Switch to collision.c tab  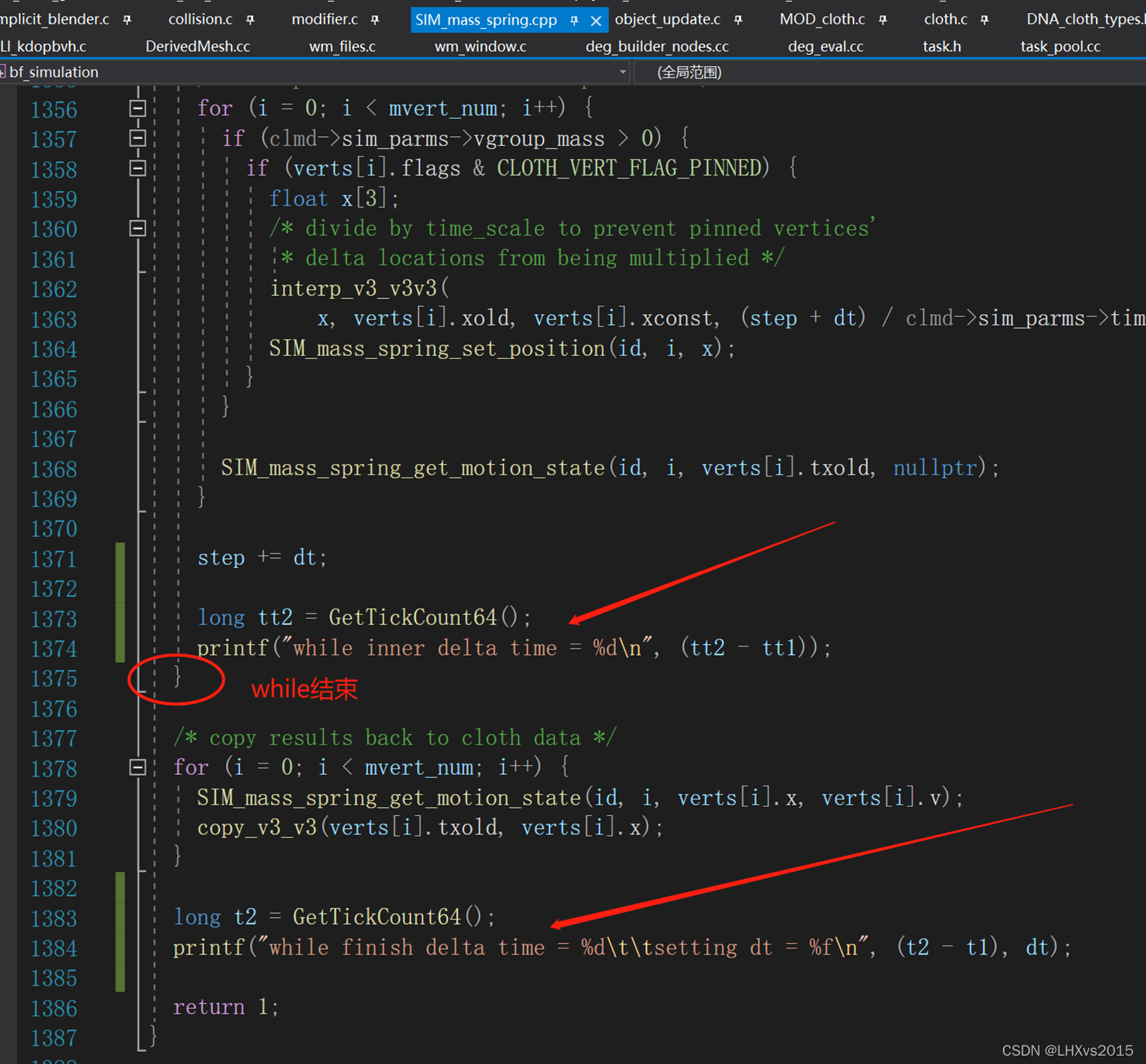(201, 19)
